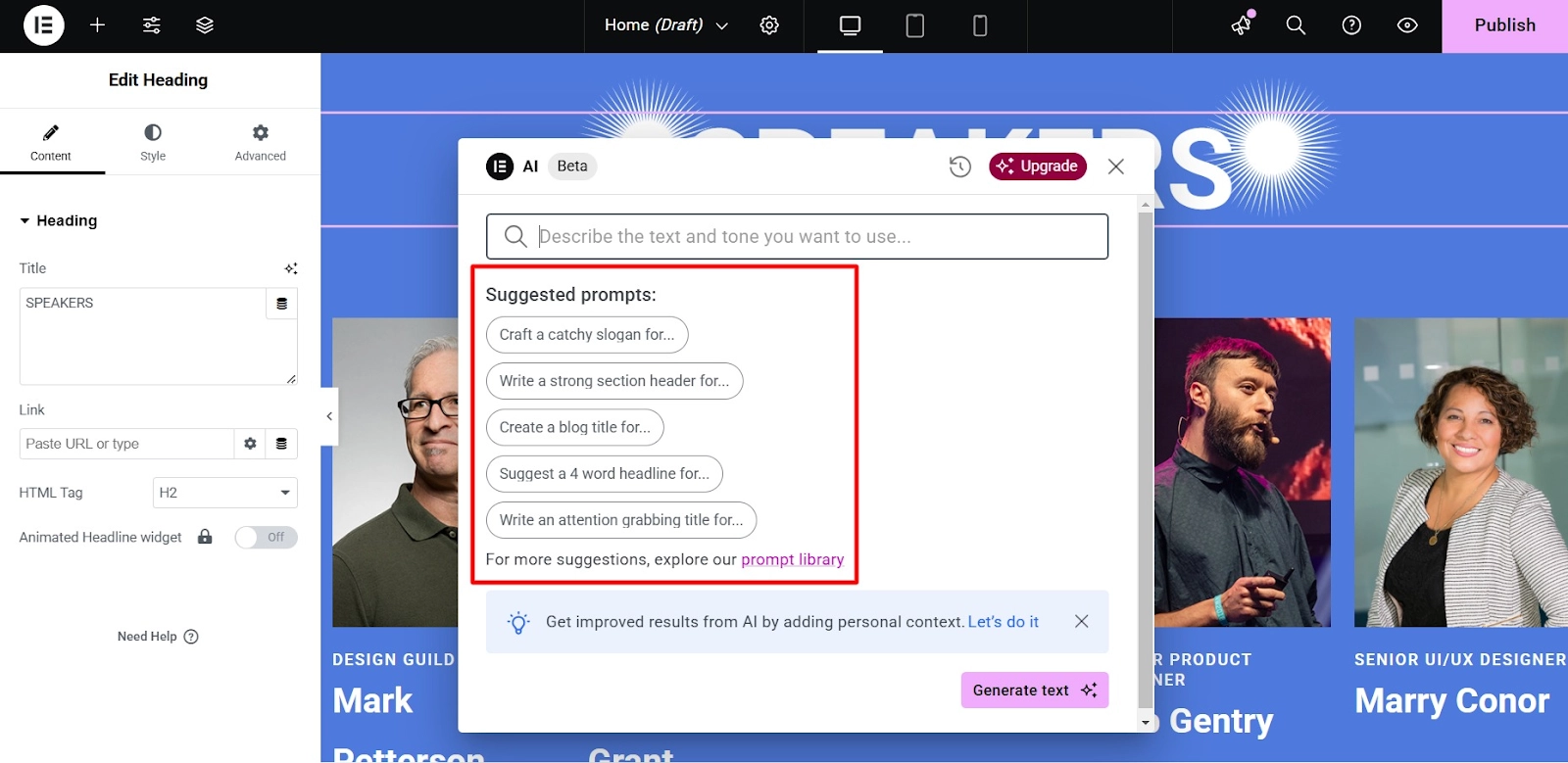Image resolution: width=1568 pixels, height=763 pixels.
Task: Collapse the Heading section
Action: click(59, 221)
